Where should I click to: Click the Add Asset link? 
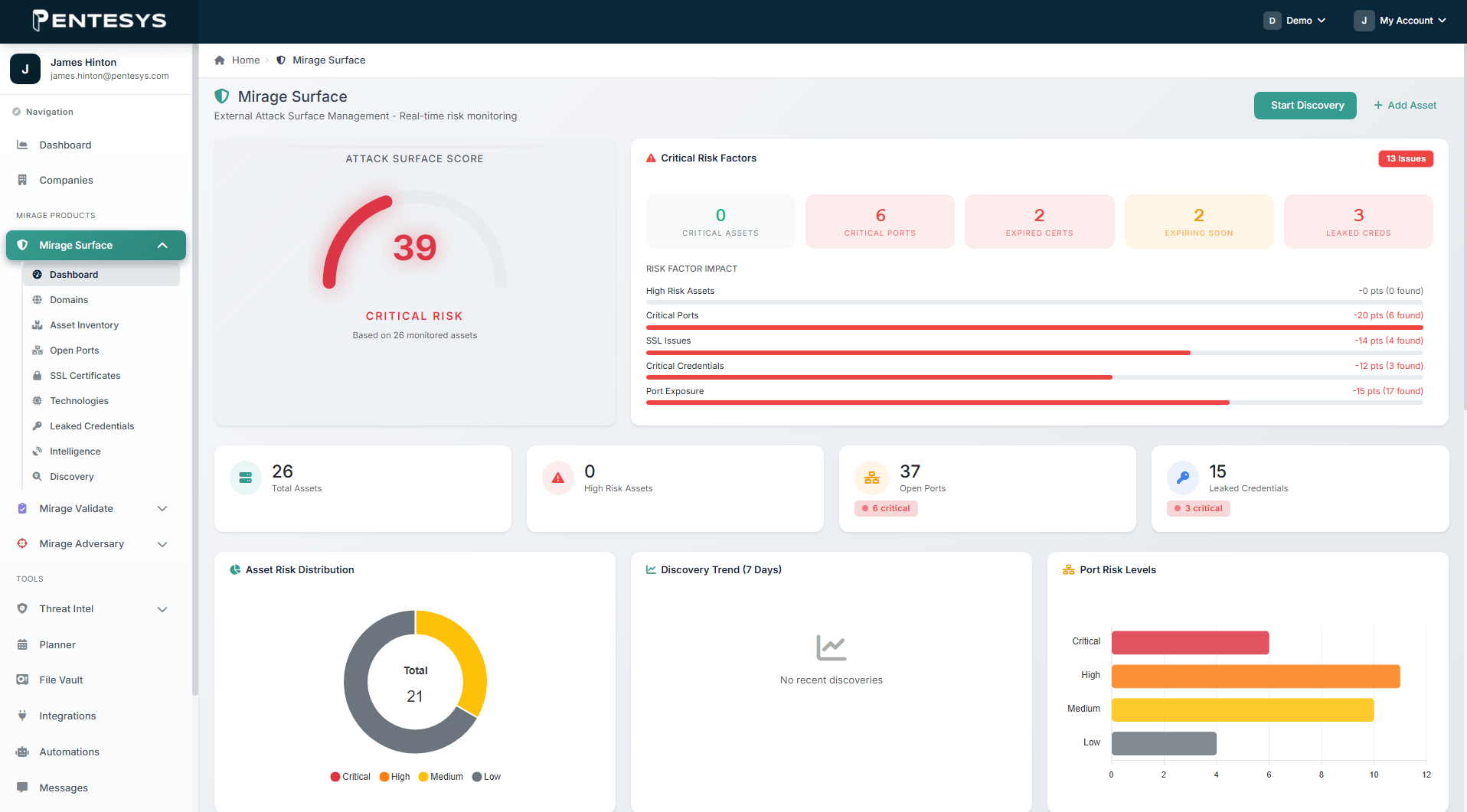[x=1405, y=106]
